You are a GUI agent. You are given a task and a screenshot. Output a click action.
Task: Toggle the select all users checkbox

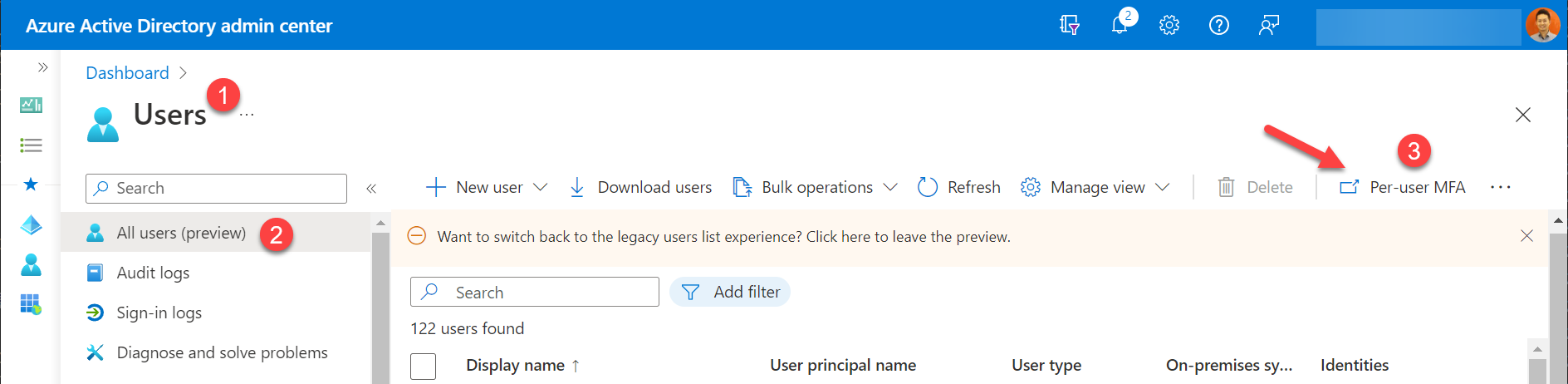tap(424, 366)
